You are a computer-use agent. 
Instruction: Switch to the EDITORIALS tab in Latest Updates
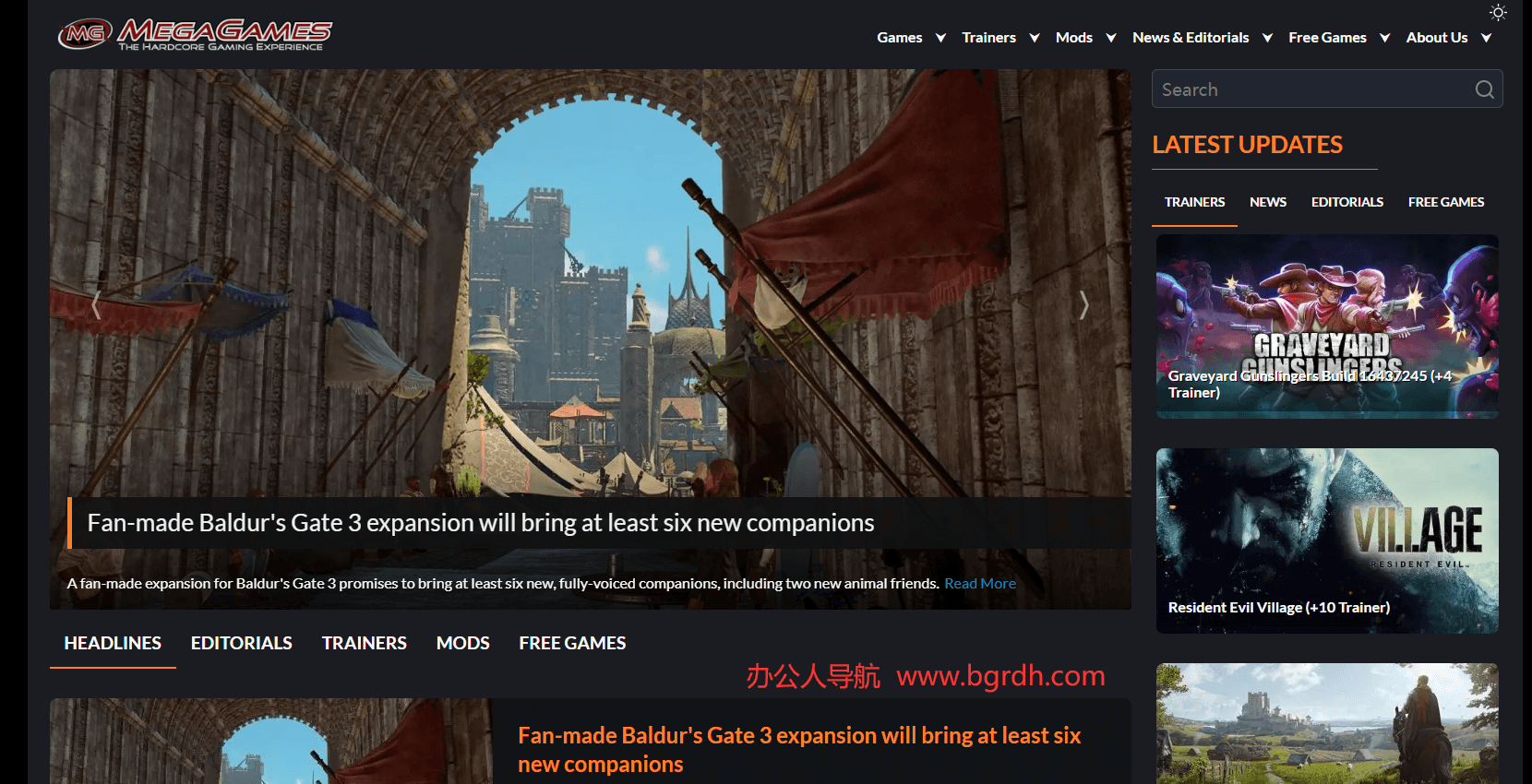(1346, 202)
